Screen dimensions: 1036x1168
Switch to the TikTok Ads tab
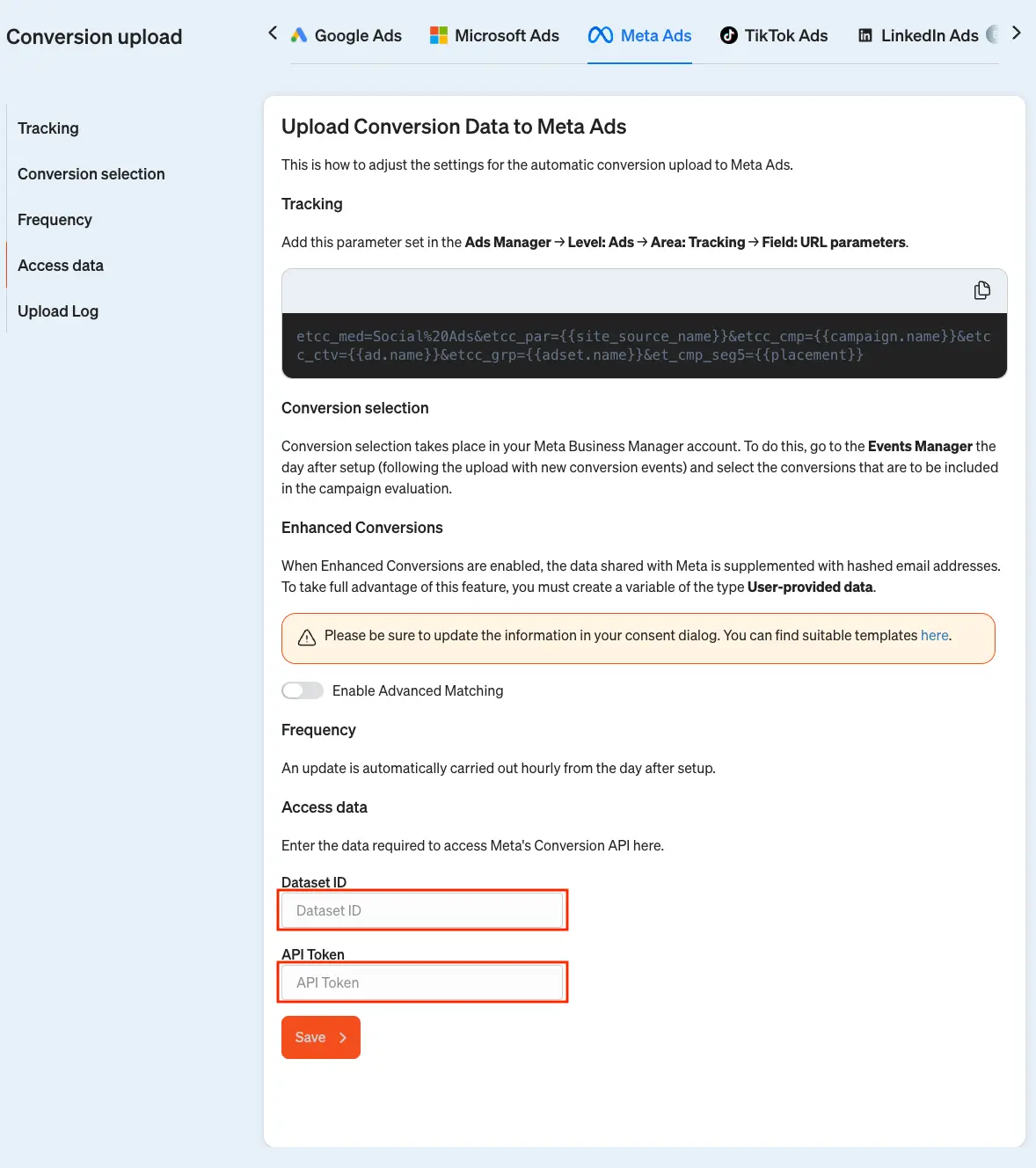pos(774,35)
